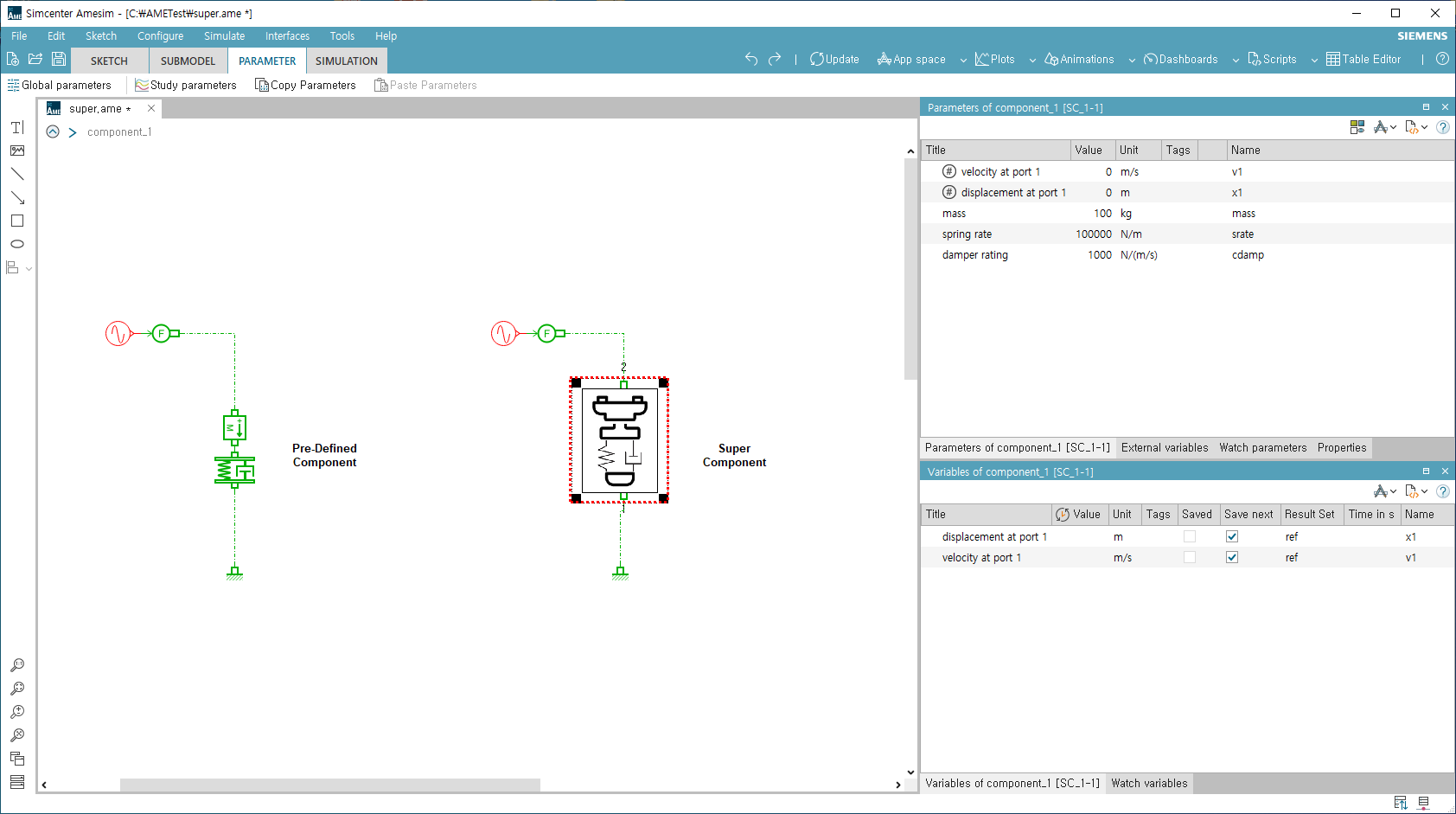Click the save file icon
The height and width of the screenshot is (814, 1456).
click(59, 59)
